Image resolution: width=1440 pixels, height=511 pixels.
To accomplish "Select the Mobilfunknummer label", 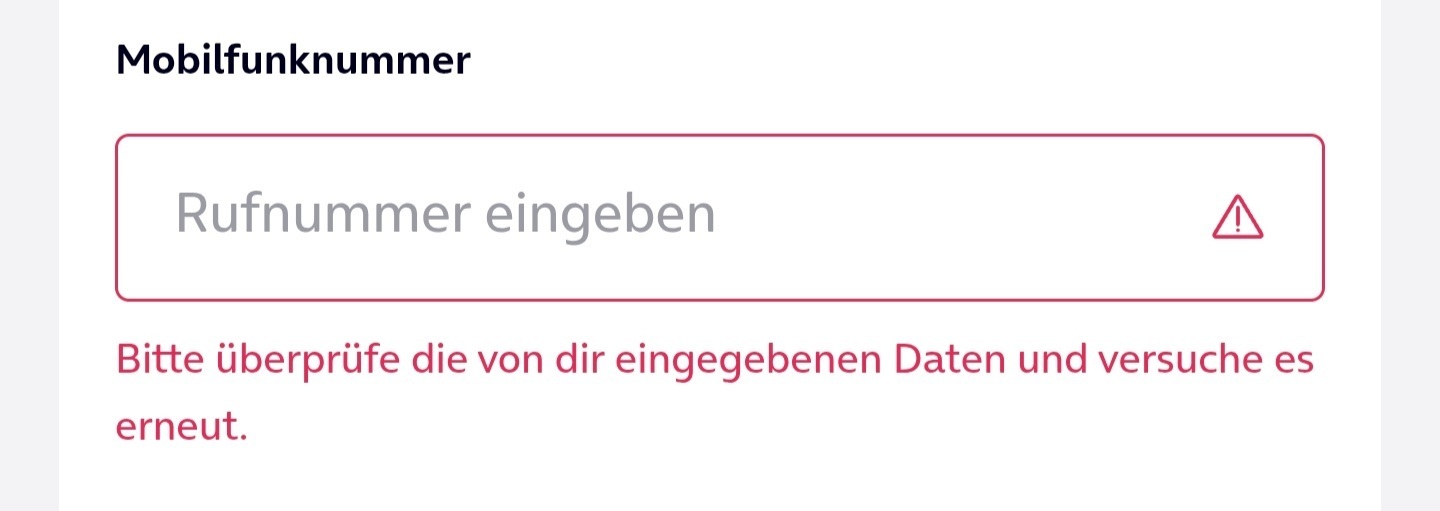I will pos(293,61).
